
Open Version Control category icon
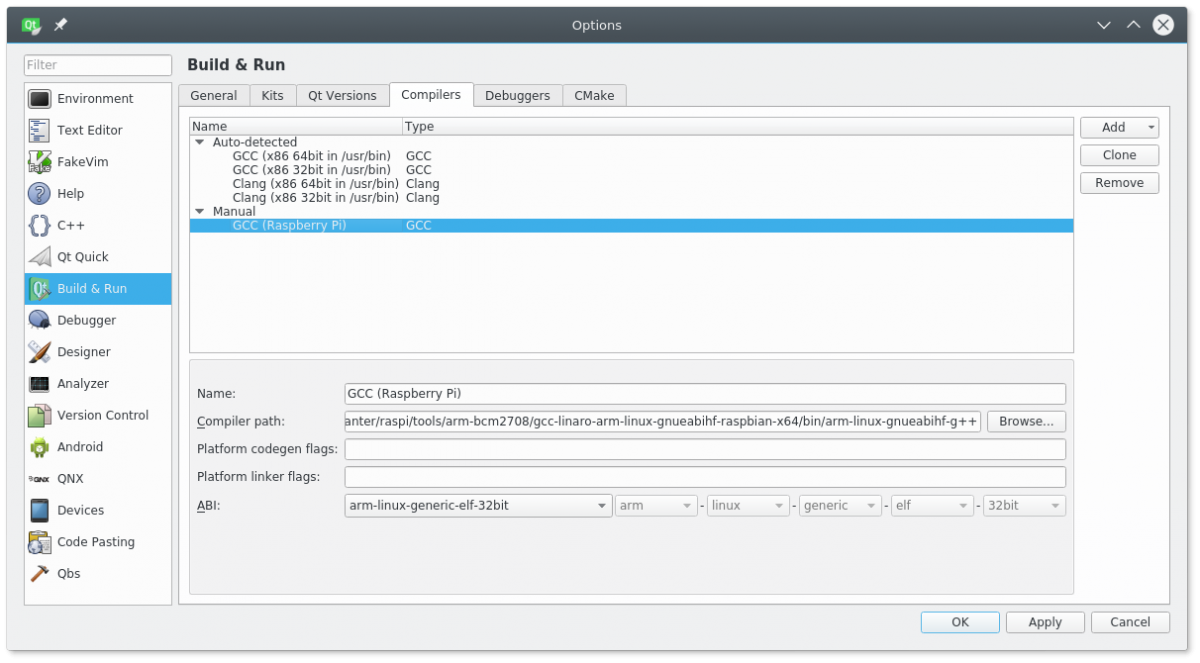click(x=40, y=415)
